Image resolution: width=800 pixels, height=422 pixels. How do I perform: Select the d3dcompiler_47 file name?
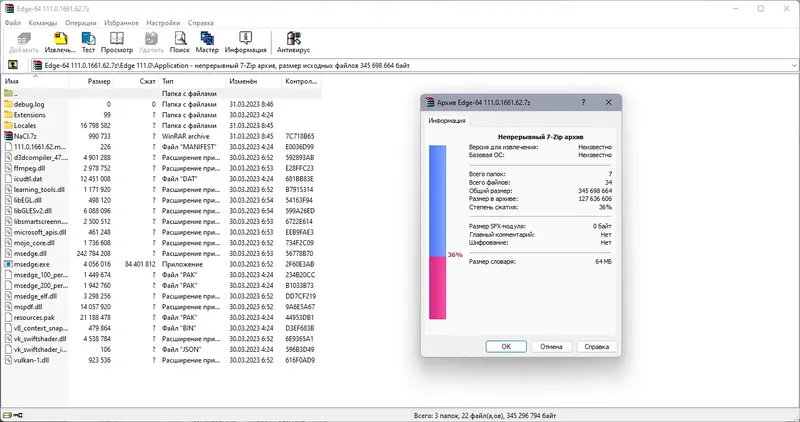(x=40, y=158)
